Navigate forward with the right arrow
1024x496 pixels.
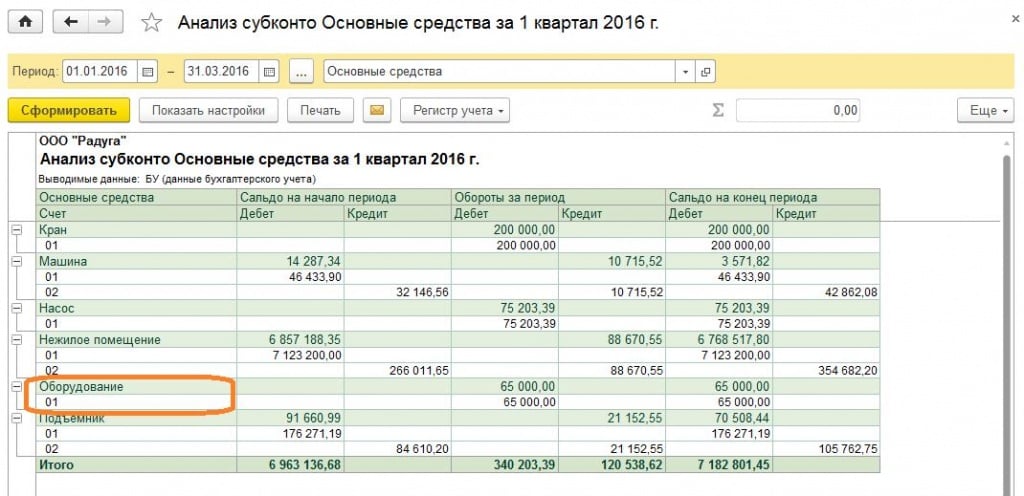pyautogui.click(x=103, y=22)
